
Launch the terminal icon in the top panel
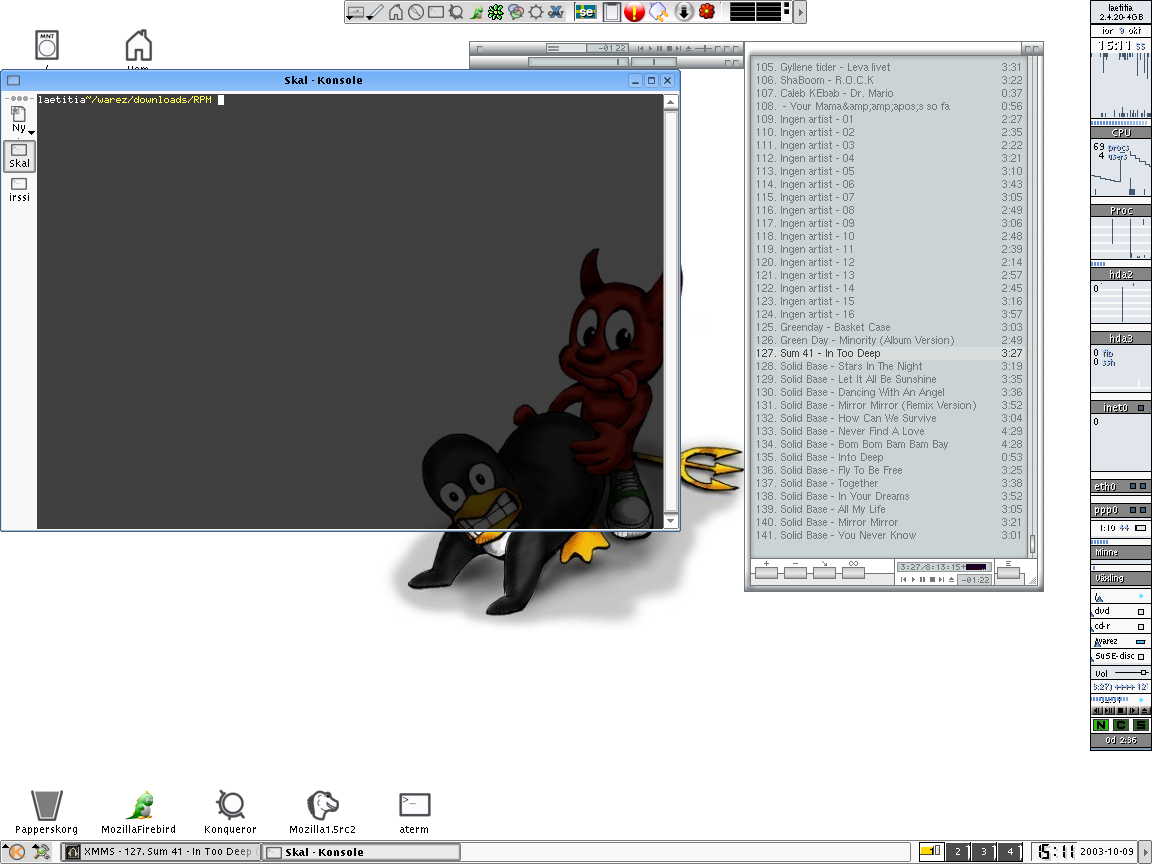click(x=436, y=12)
